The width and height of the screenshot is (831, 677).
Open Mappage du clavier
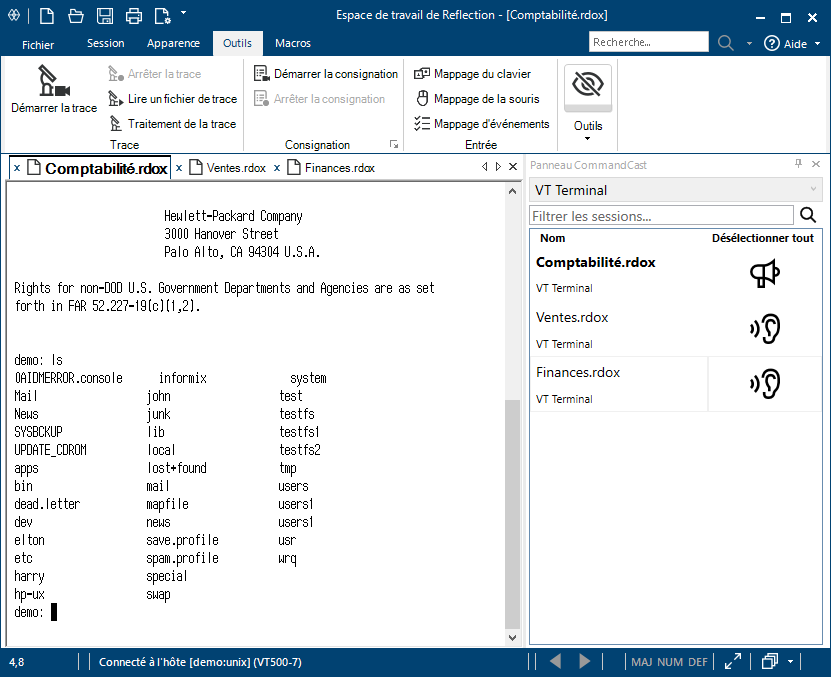pyautogui.click(x=472, y=74)
